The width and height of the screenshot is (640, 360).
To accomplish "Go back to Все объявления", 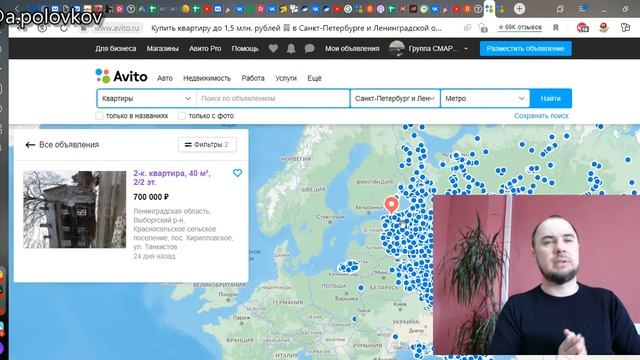I will (x=69, y=144).
